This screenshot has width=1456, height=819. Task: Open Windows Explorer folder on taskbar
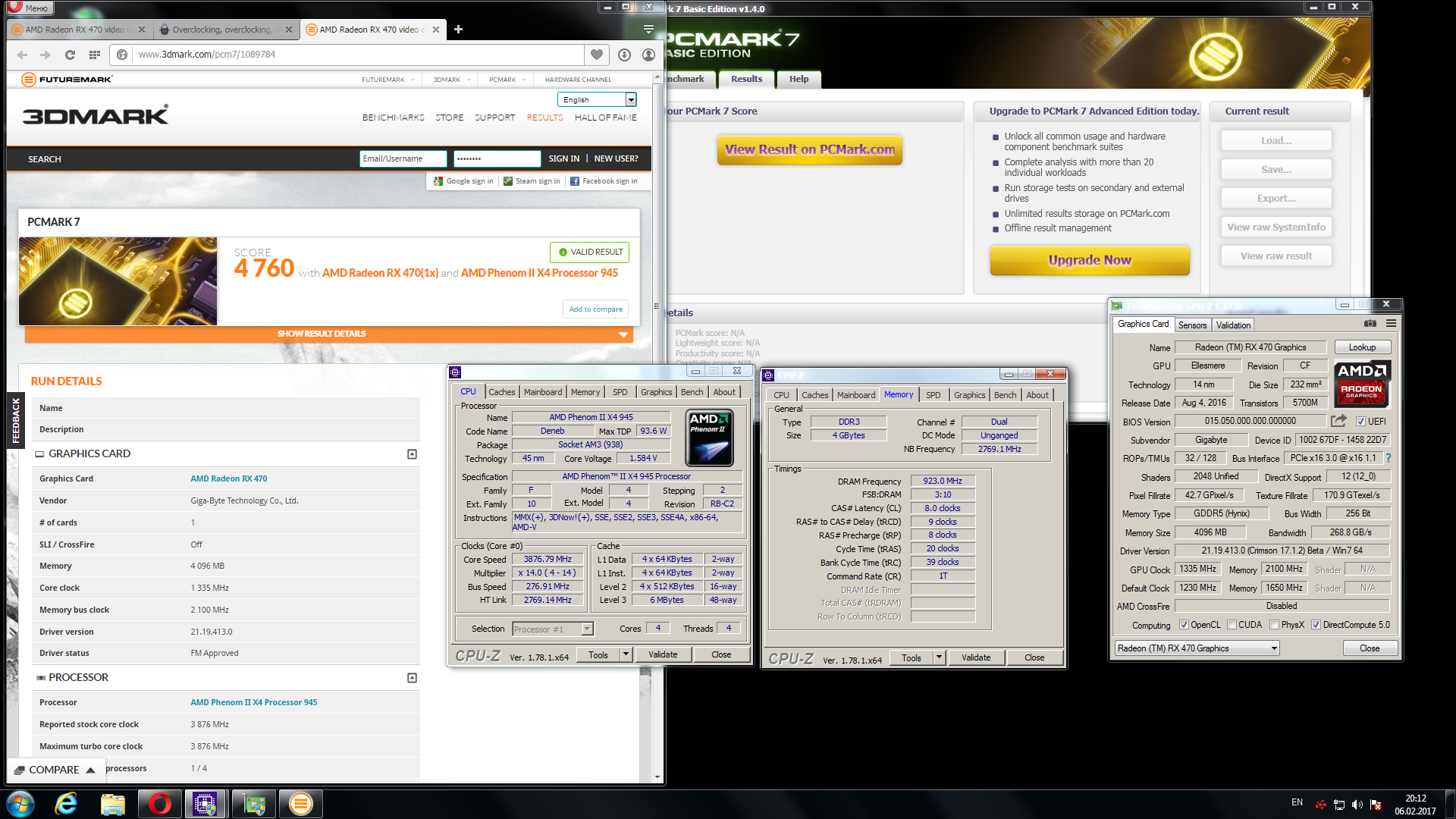tap(113, 804)
